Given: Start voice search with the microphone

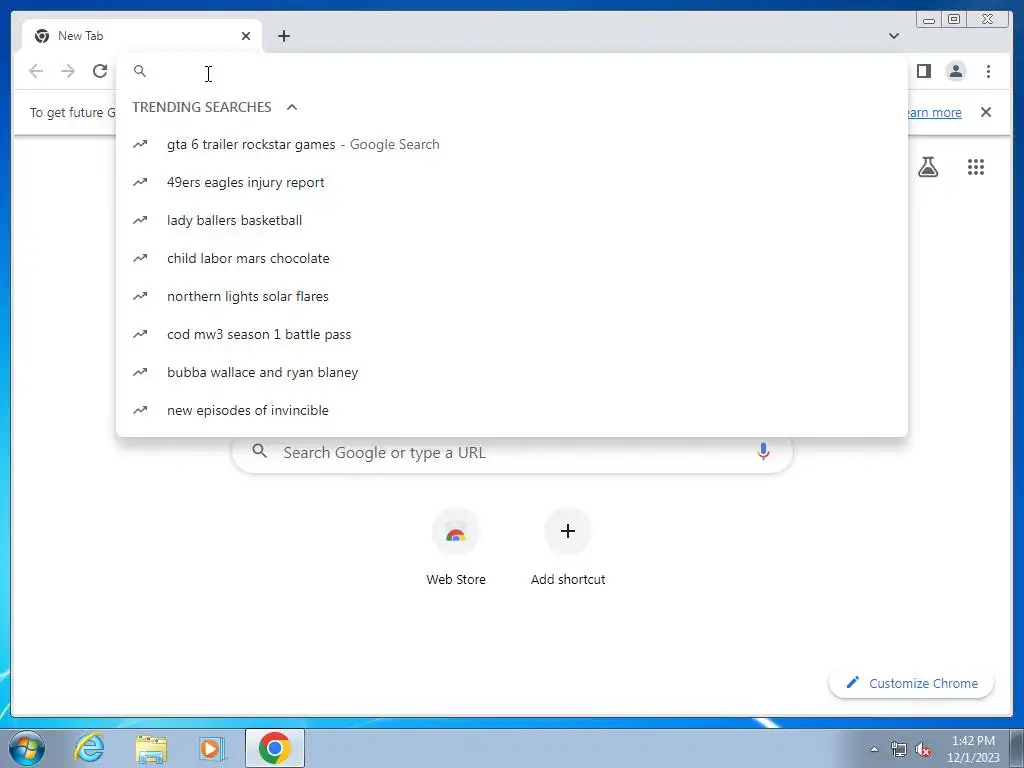Looking at the screenshot, I should click(x=763, y=451).
